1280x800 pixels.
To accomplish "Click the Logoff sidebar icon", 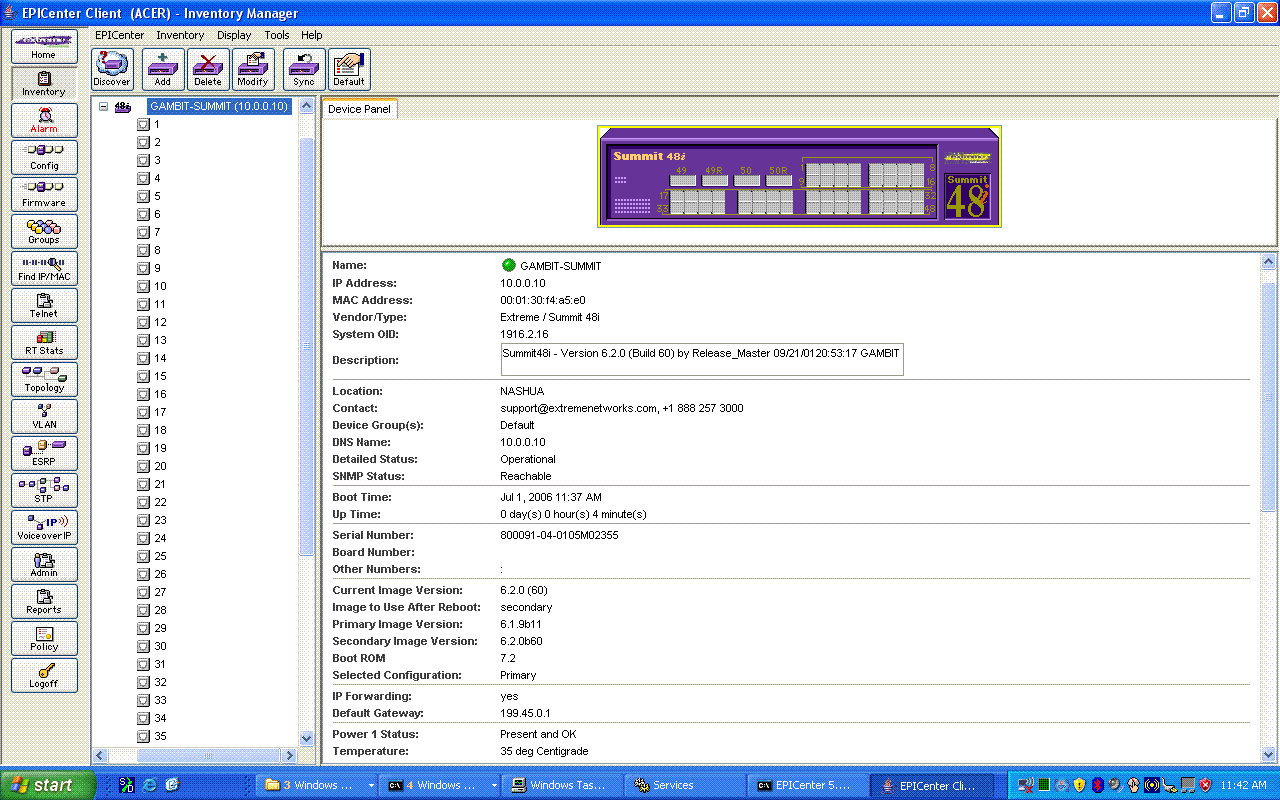I will coord(44,675).
